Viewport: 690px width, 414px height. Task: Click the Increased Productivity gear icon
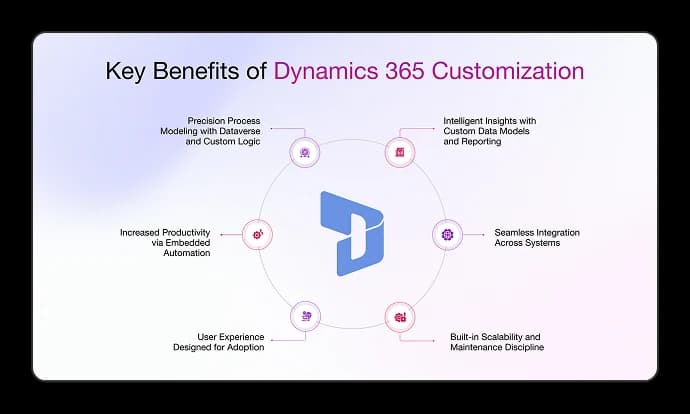coord(257,235)
